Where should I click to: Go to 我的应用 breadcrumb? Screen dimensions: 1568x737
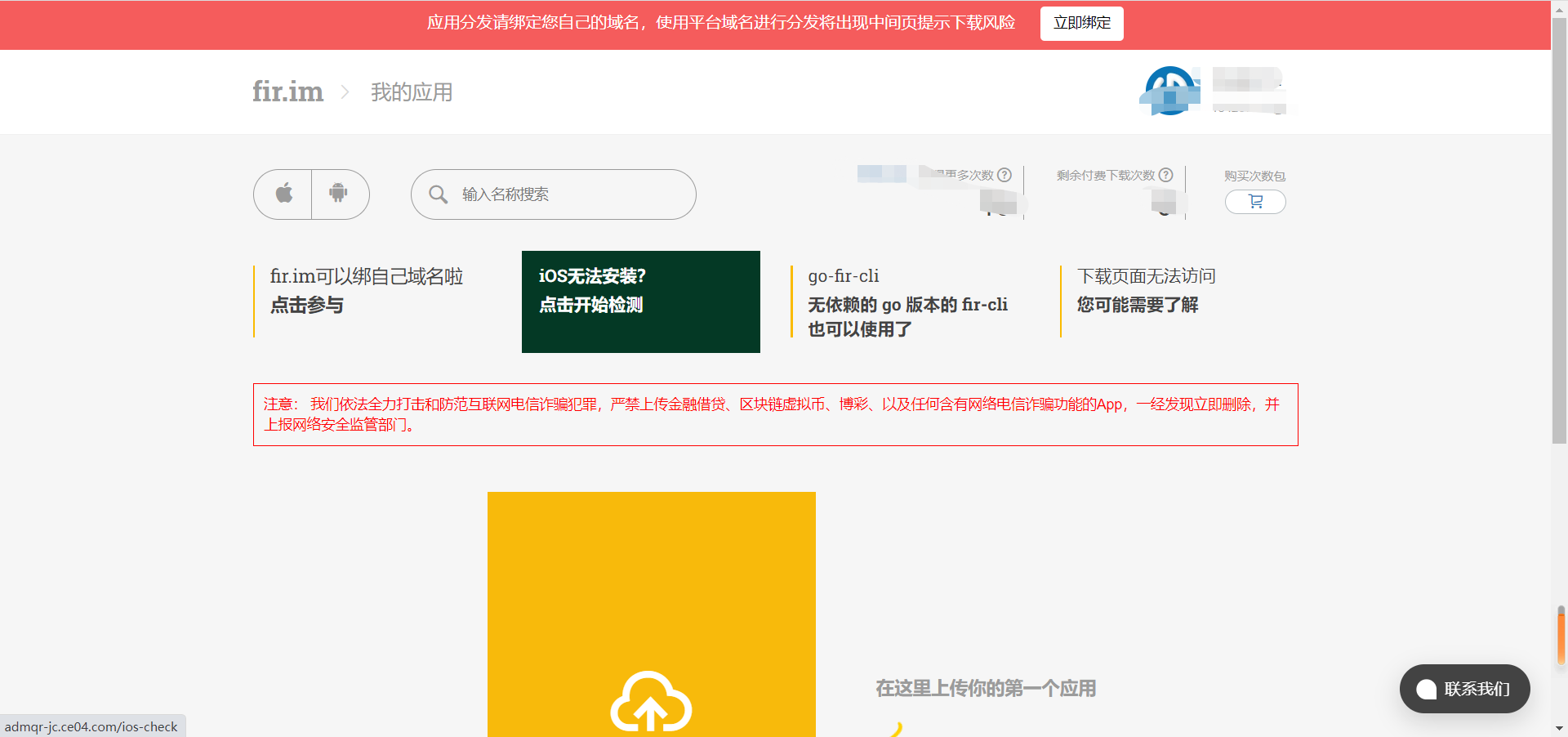pos(412,92)
